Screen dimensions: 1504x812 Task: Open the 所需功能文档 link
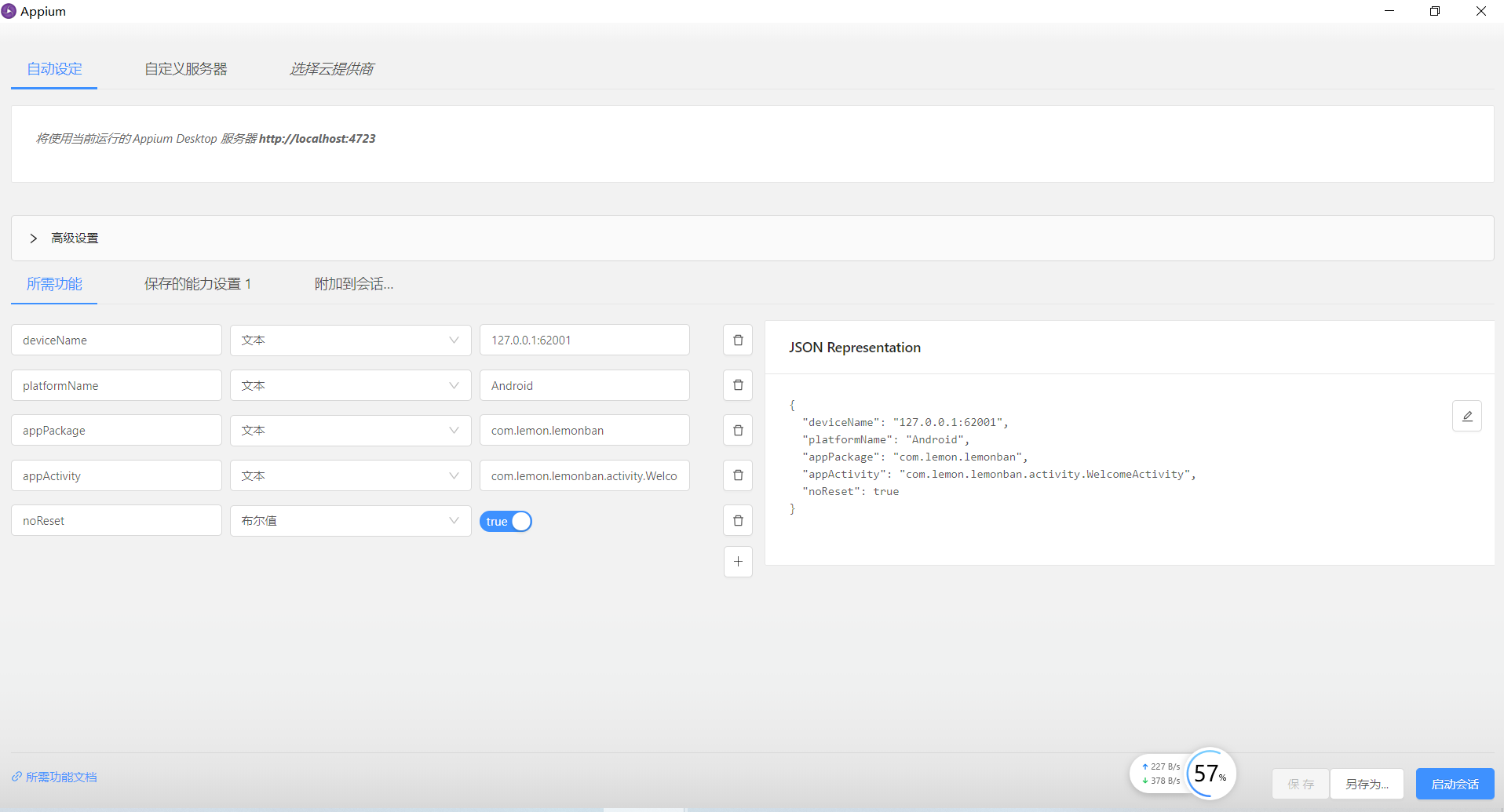[x=55, y=777]
